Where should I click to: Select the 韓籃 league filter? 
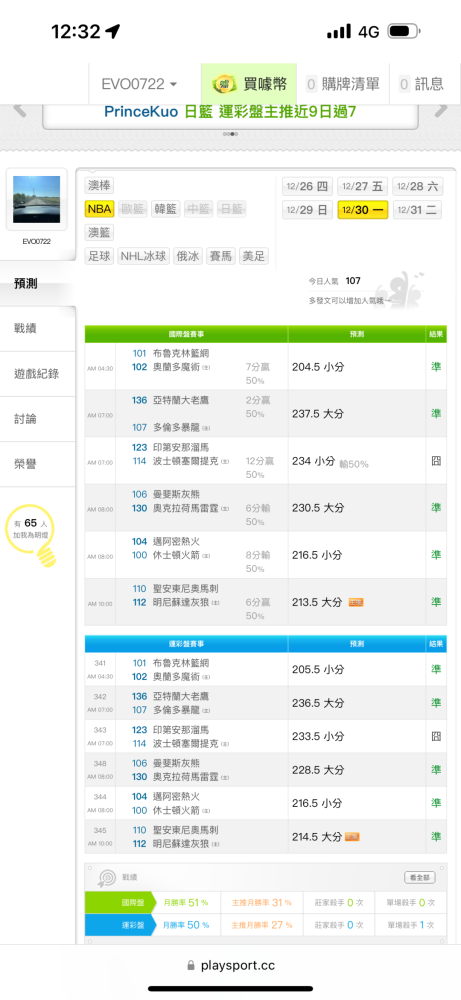pos(166,209)
